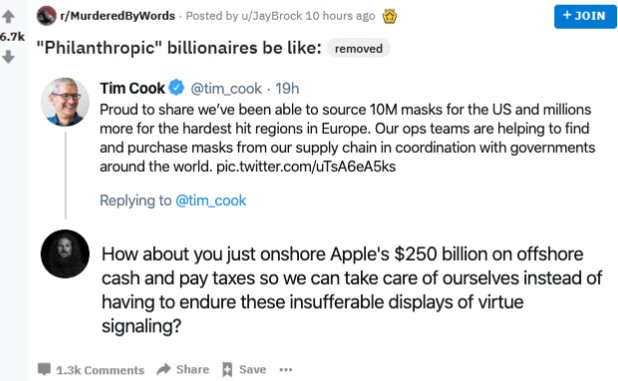The width and height of the screenshot is (618, 381).
Task: Click the Save bookmark icon
Action: (x=227, y=370)
